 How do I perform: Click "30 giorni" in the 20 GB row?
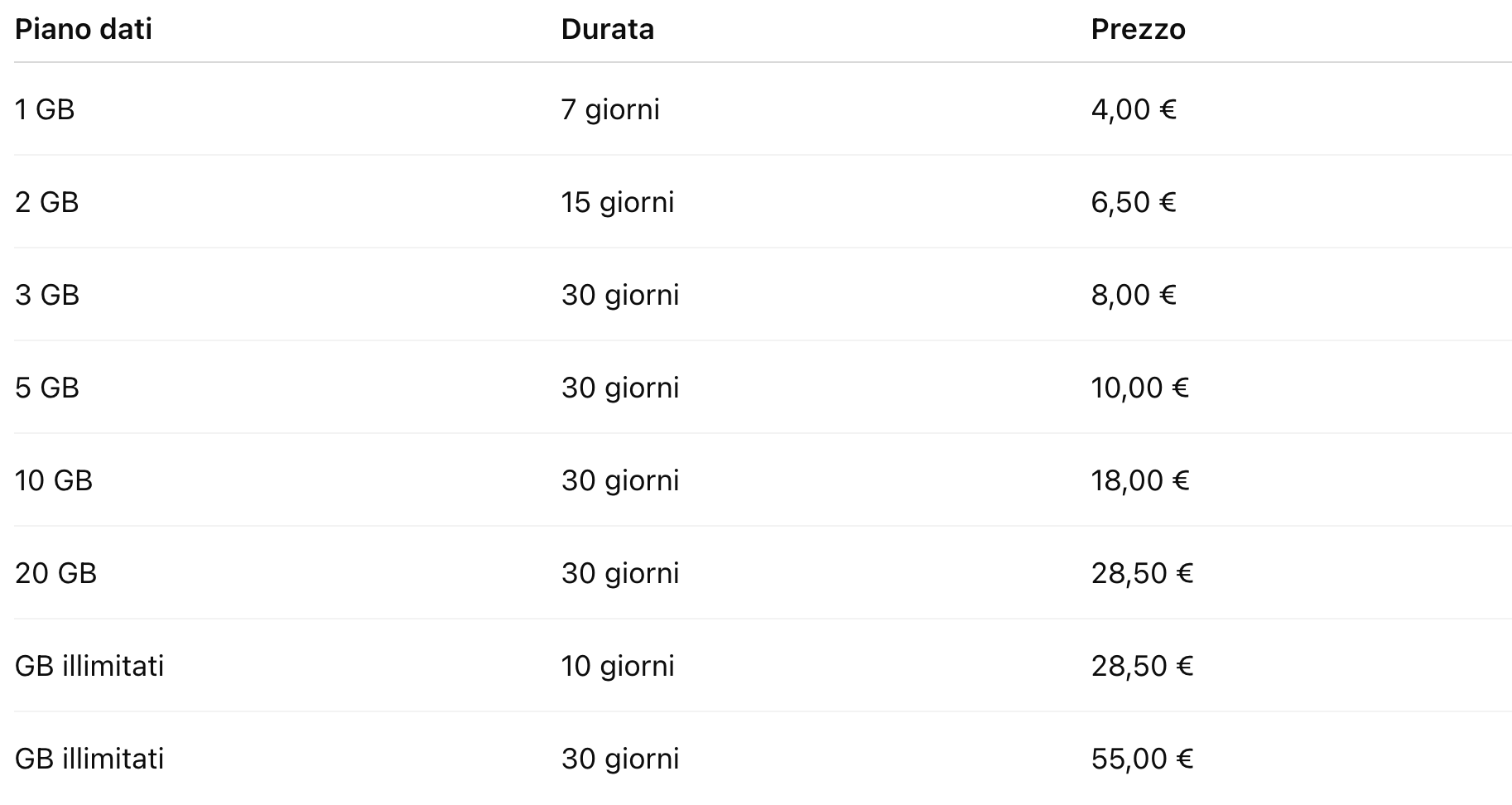(x=620, y=573)
